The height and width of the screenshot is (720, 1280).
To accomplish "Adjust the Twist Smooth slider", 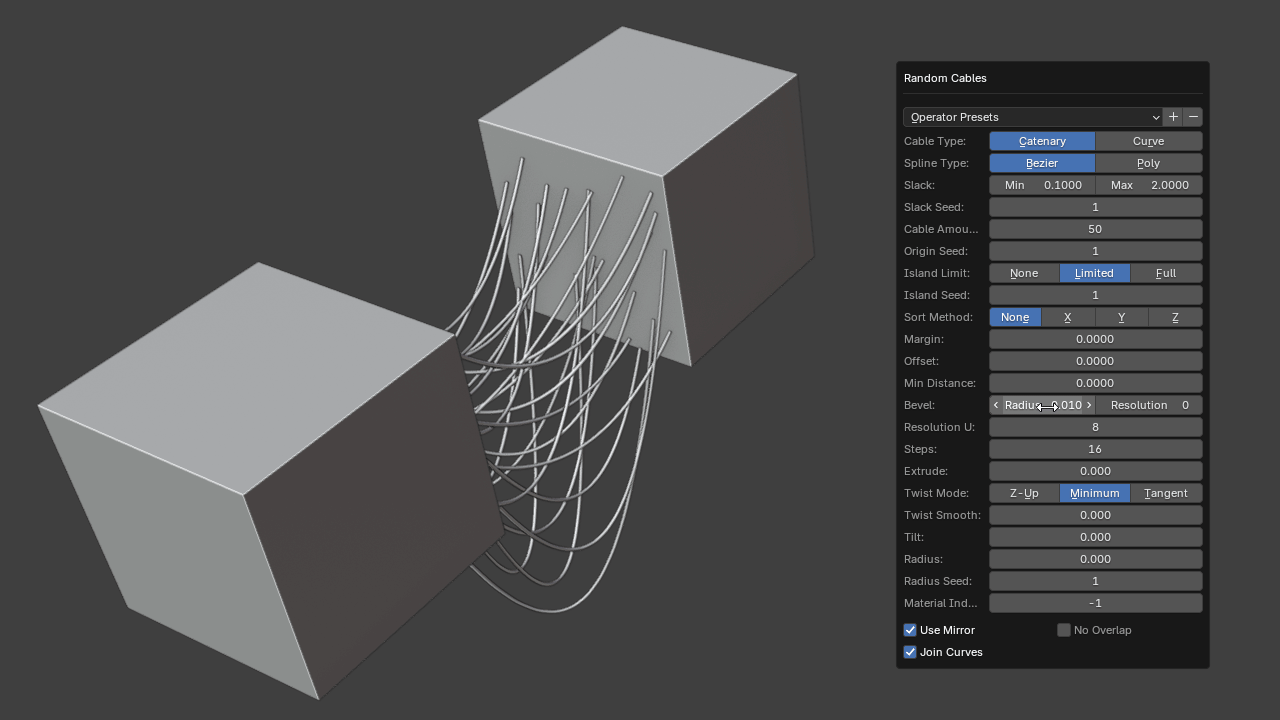I will 1095,515.
